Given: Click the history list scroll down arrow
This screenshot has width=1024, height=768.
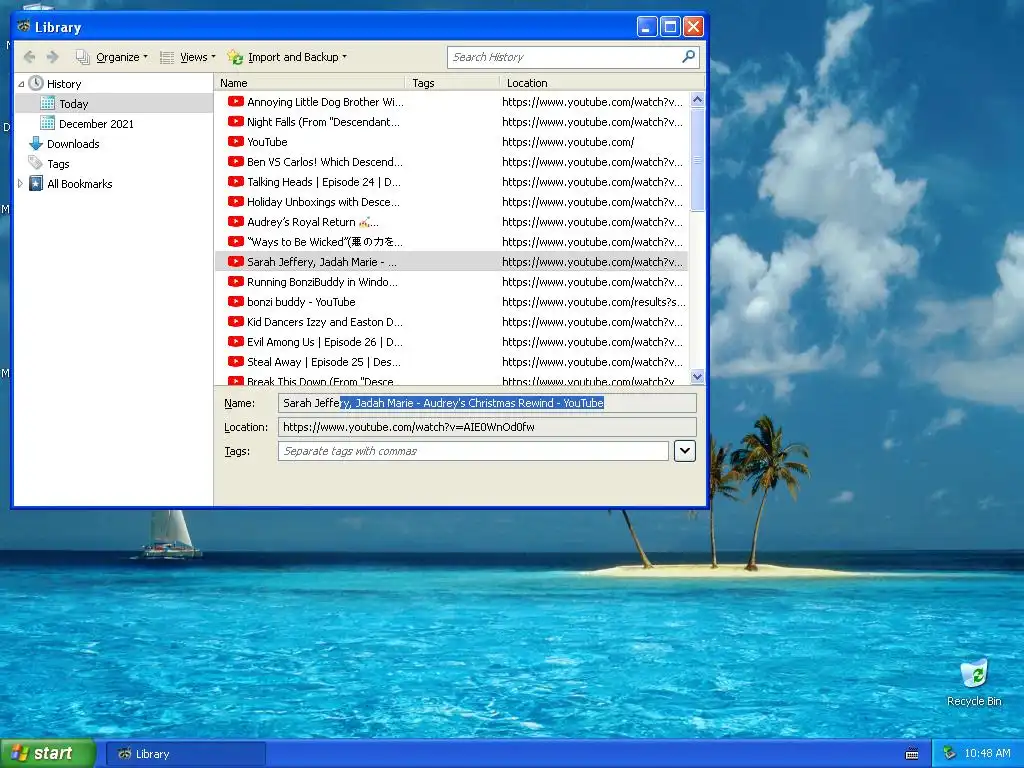Looking at the screenshot, I should click(697, 376).
